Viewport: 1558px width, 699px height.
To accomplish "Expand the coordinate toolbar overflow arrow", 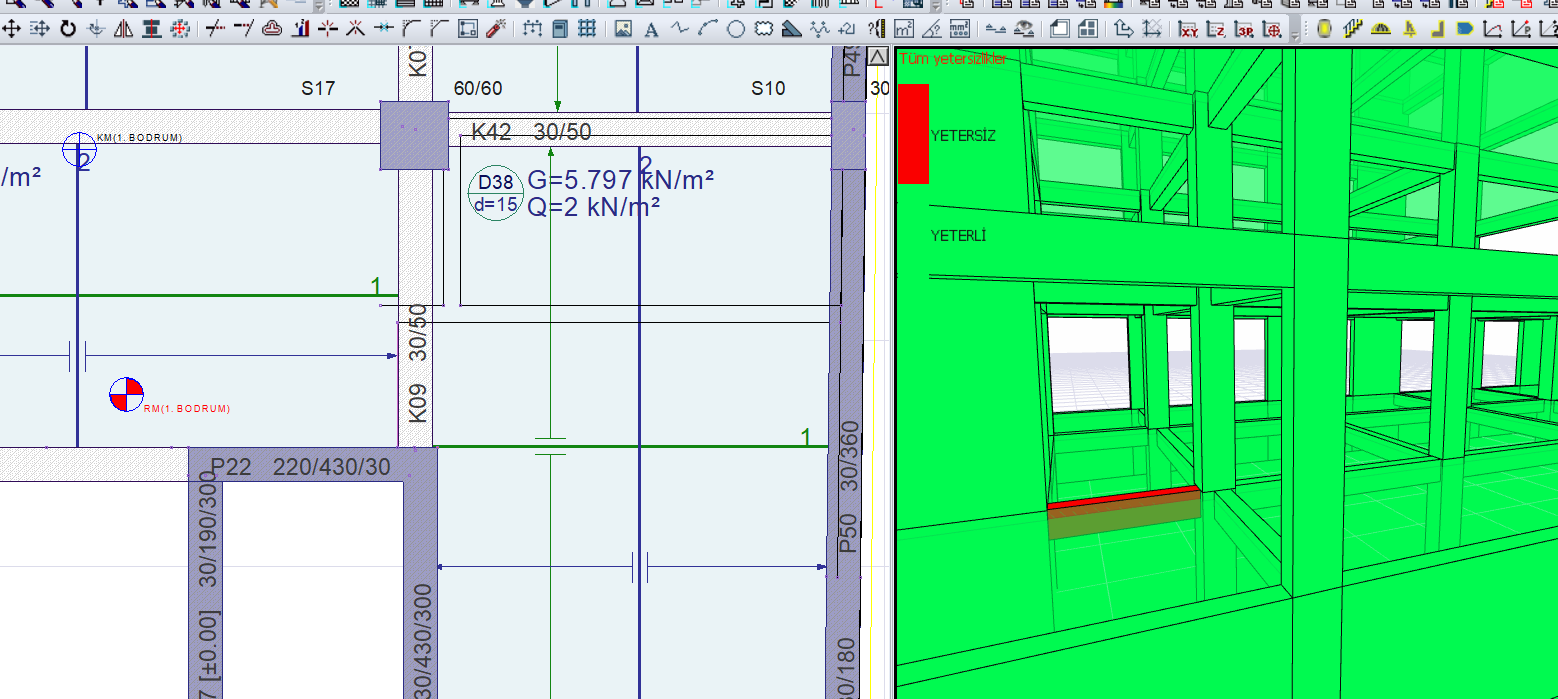I will [1296, 33].
